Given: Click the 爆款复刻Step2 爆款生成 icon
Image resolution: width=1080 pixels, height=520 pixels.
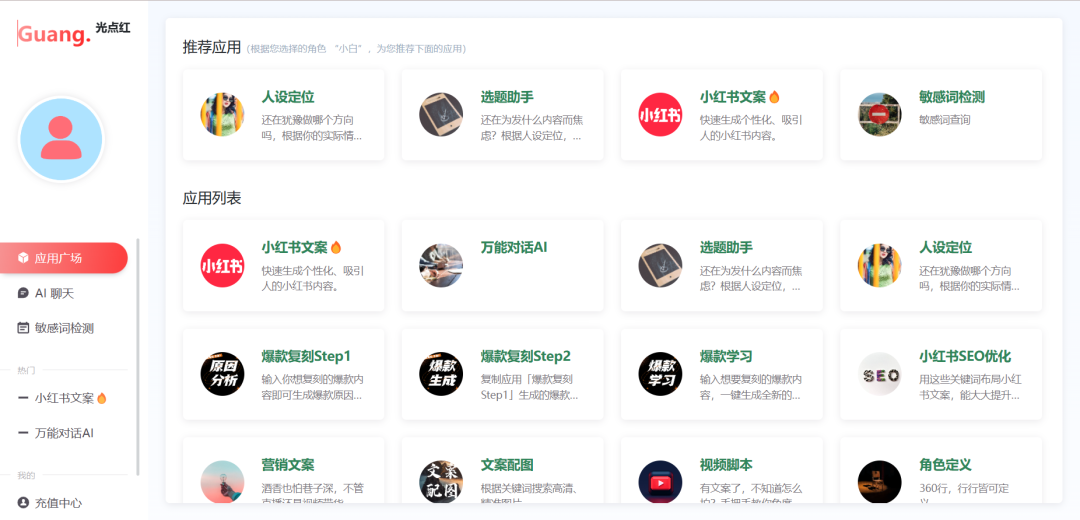Looking at the screenshot, I should (x=442, y=374).
